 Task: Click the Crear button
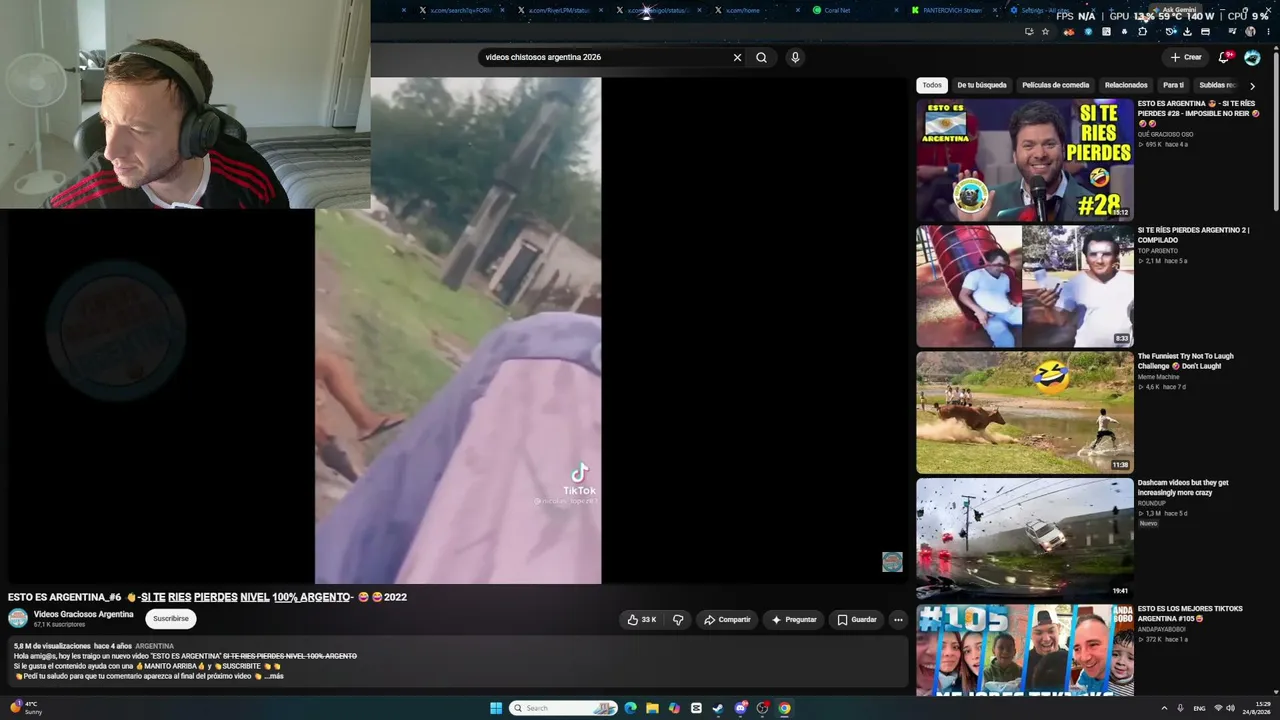[1186, 57]
